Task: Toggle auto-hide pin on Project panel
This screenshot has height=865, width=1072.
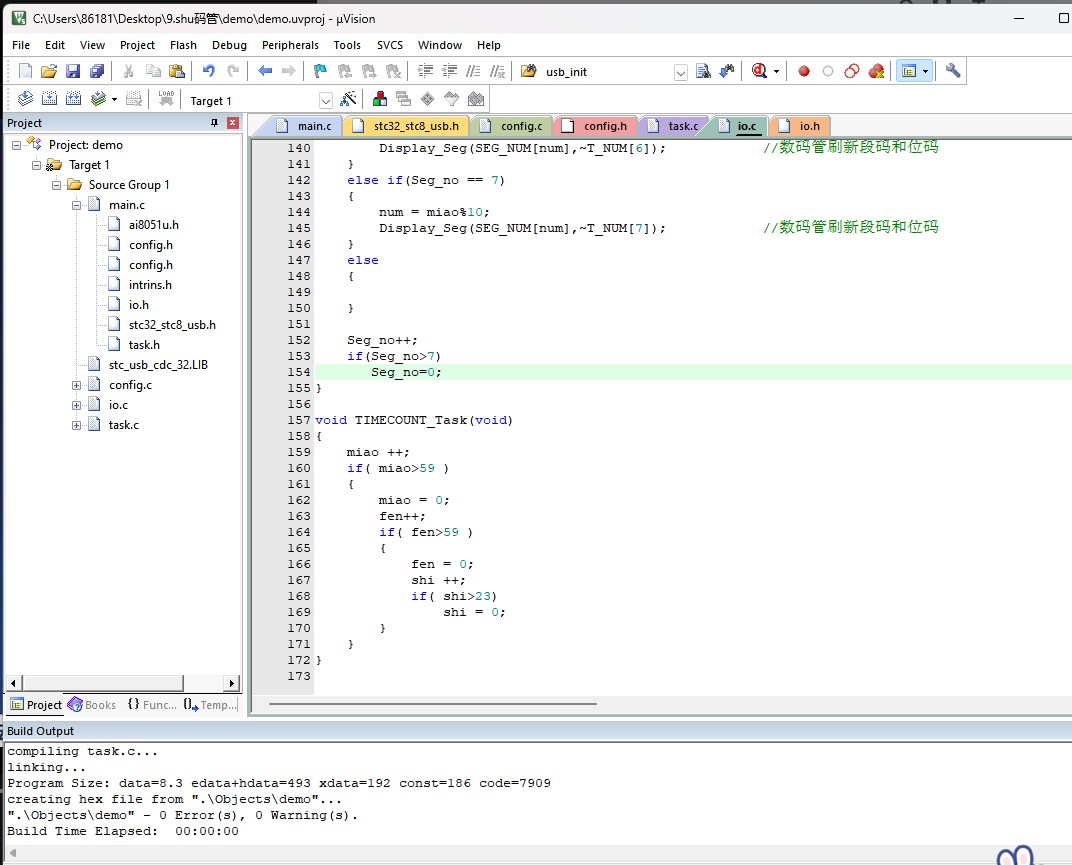Action: [x=215, y=122]
